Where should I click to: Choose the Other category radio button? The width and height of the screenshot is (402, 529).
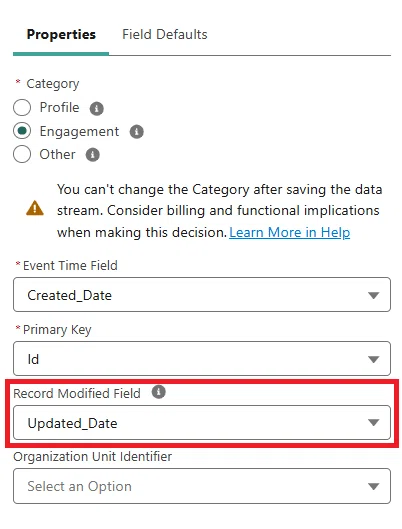[x=22, y=154]
